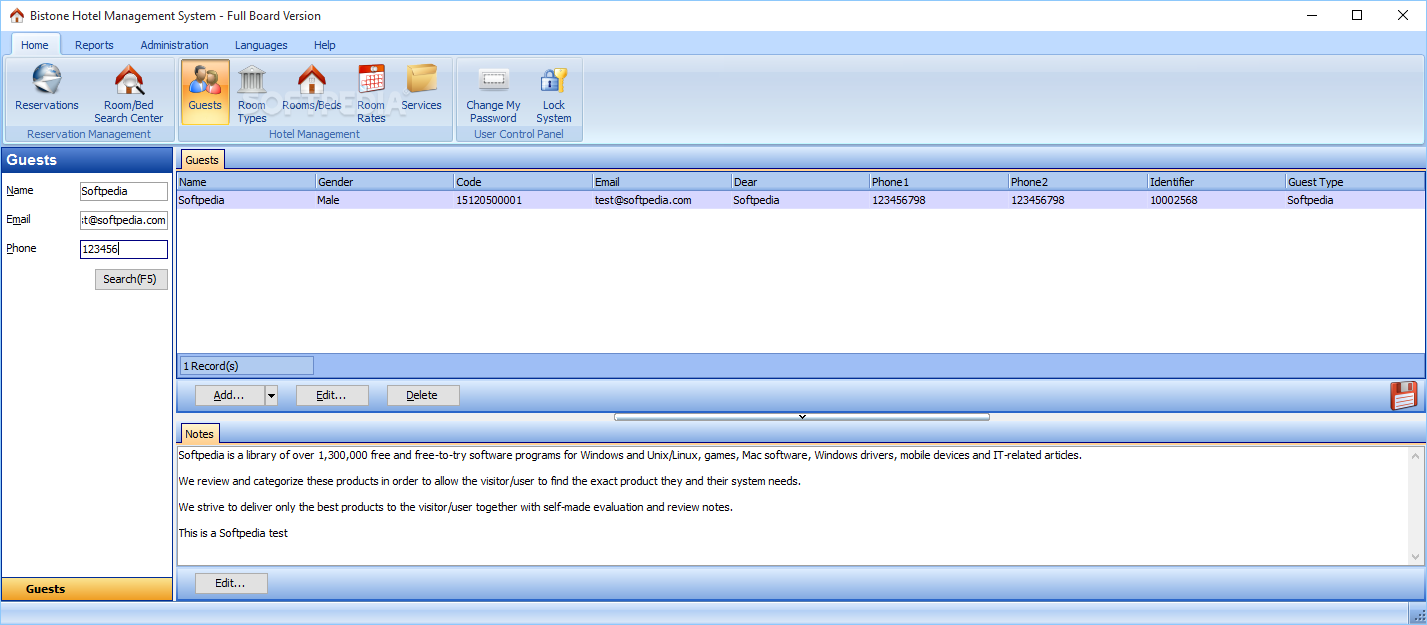Sort by the Guest Type column header

[1355, 182]
